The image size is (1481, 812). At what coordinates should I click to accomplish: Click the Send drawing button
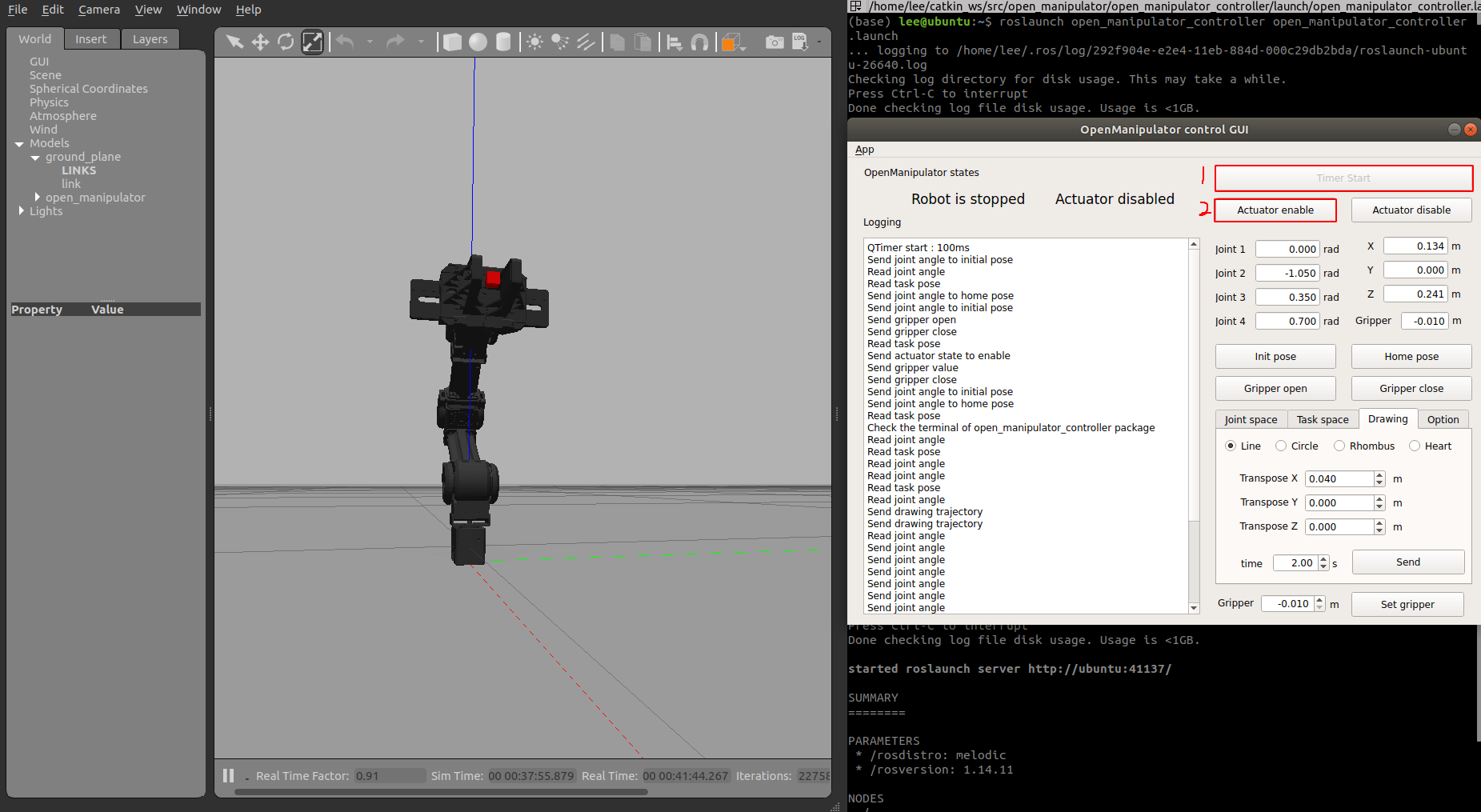1408,562
